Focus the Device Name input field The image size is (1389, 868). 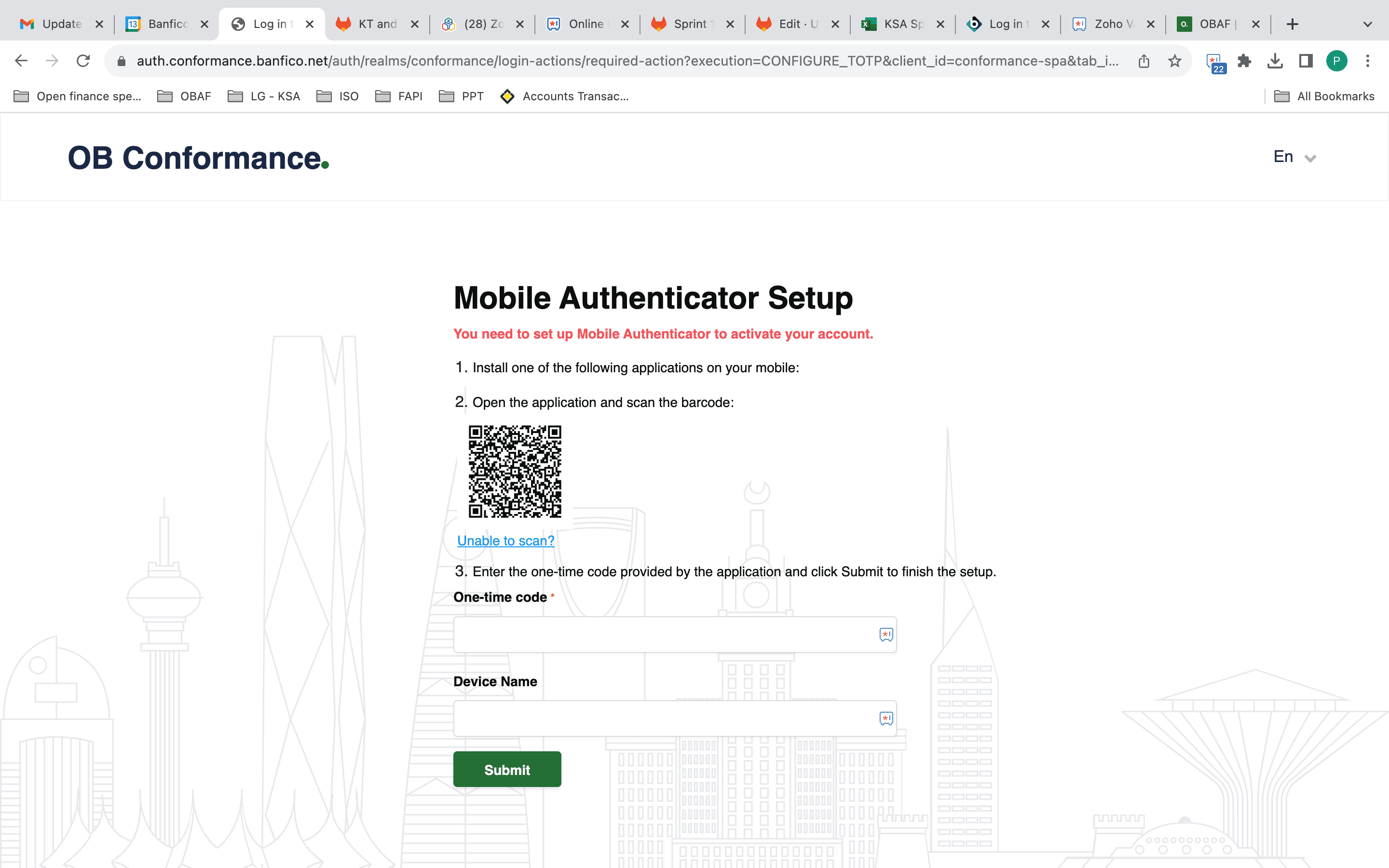[x=675, y=718]
